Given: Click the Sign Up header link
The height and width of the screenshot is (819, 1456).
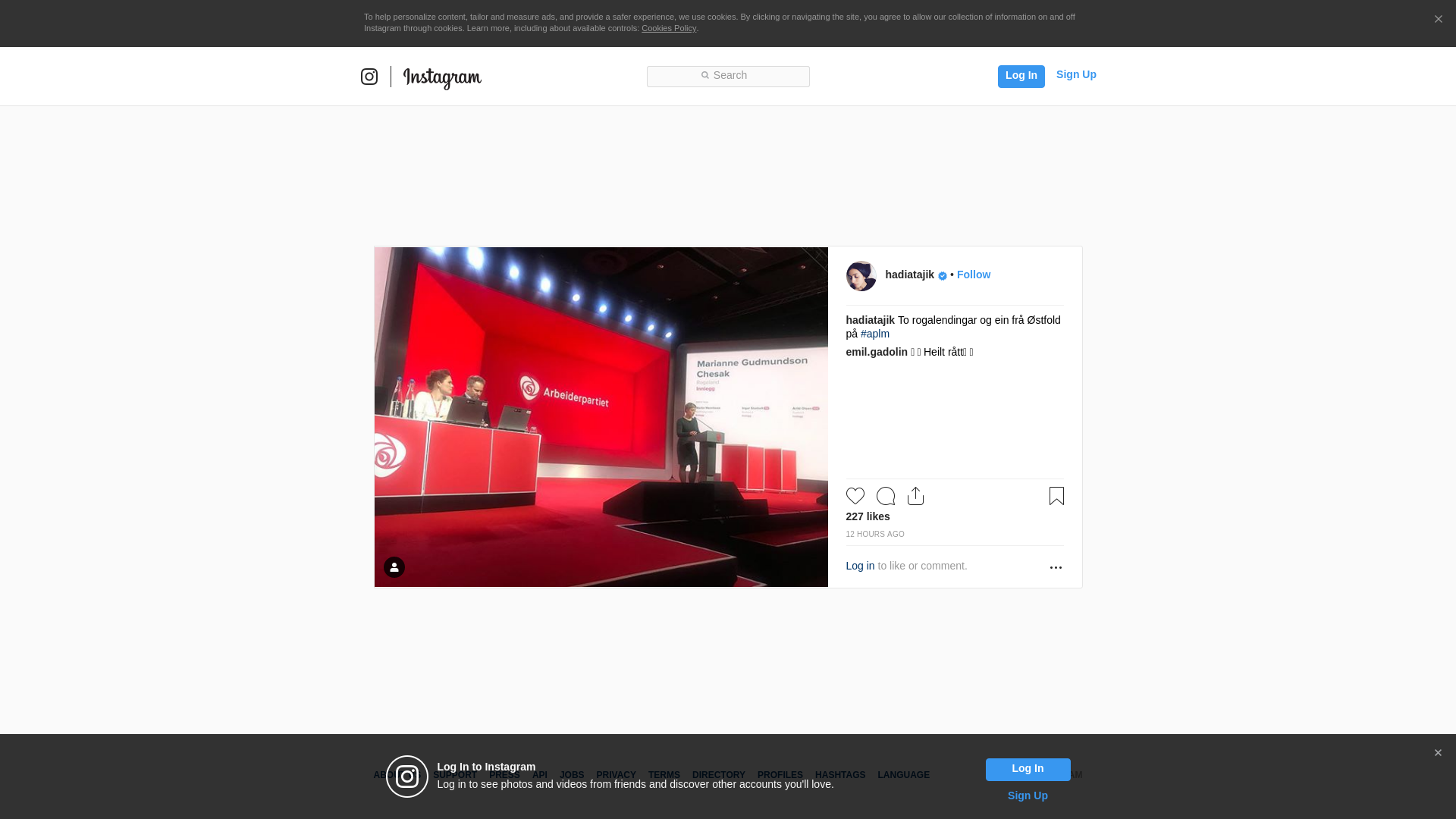Looking at the screenshot, I should pyautogui.click(x=1075, y=74).
